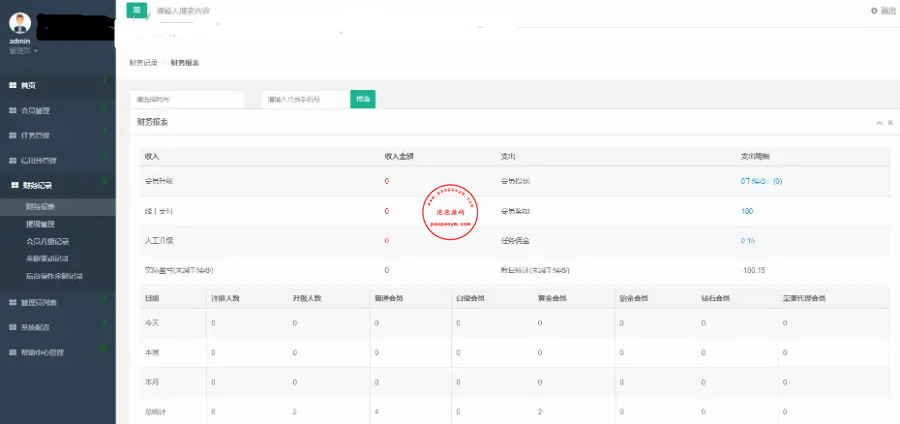Focus the member phone number input field
This screenshot has height=424, width=900.
click(x=305, y=100)
